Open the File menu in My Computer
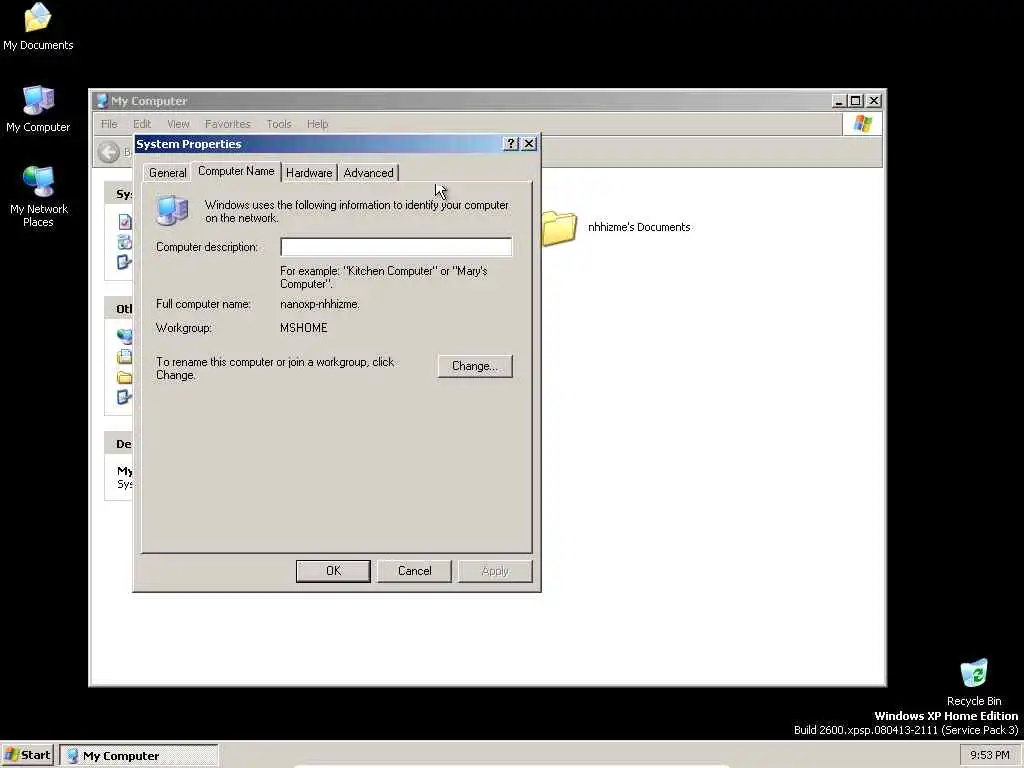 (x=109, y=124)
